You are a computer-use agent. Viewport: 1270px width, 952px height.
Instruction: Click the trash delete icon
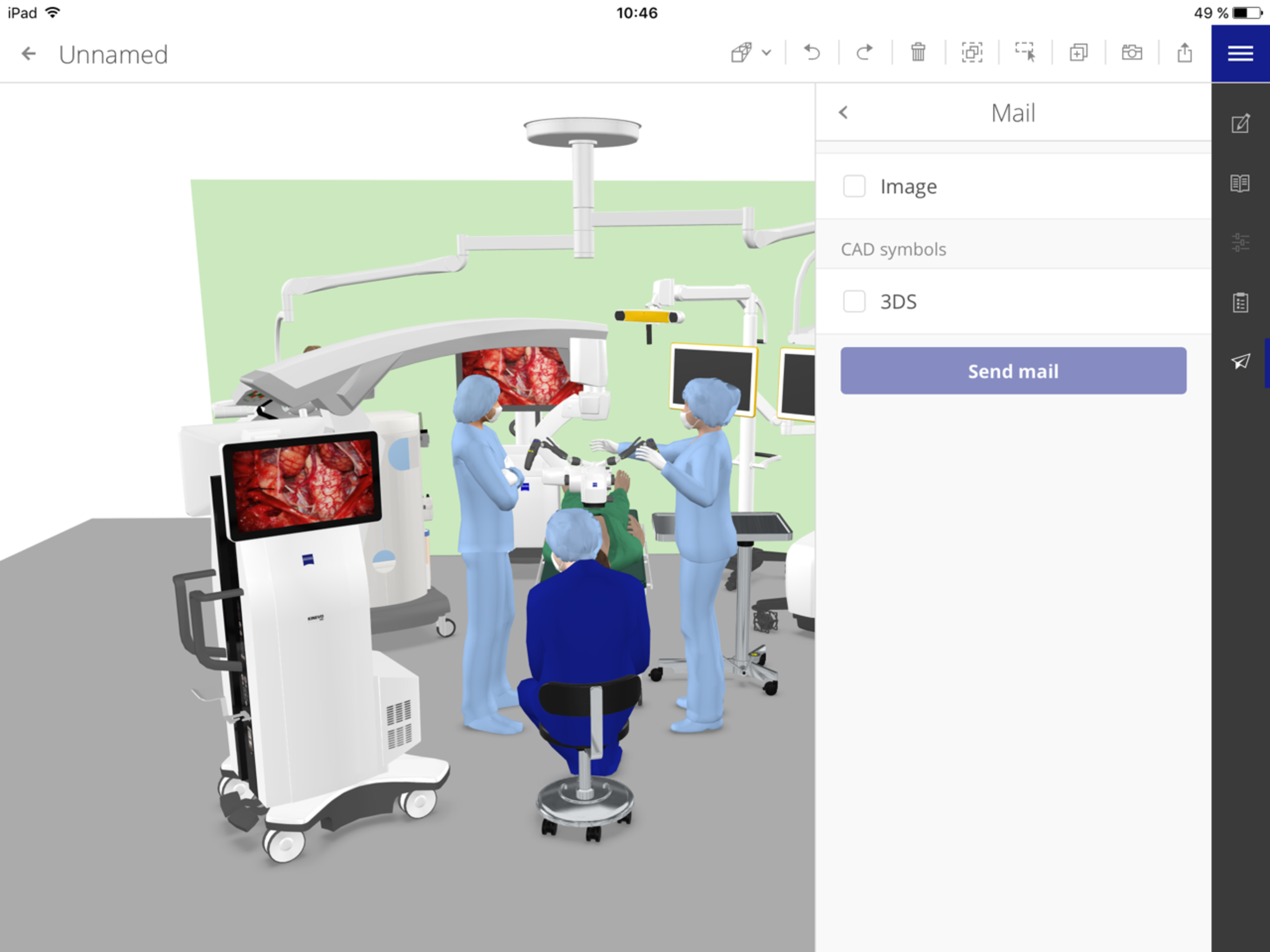click(x=918, y=53)
